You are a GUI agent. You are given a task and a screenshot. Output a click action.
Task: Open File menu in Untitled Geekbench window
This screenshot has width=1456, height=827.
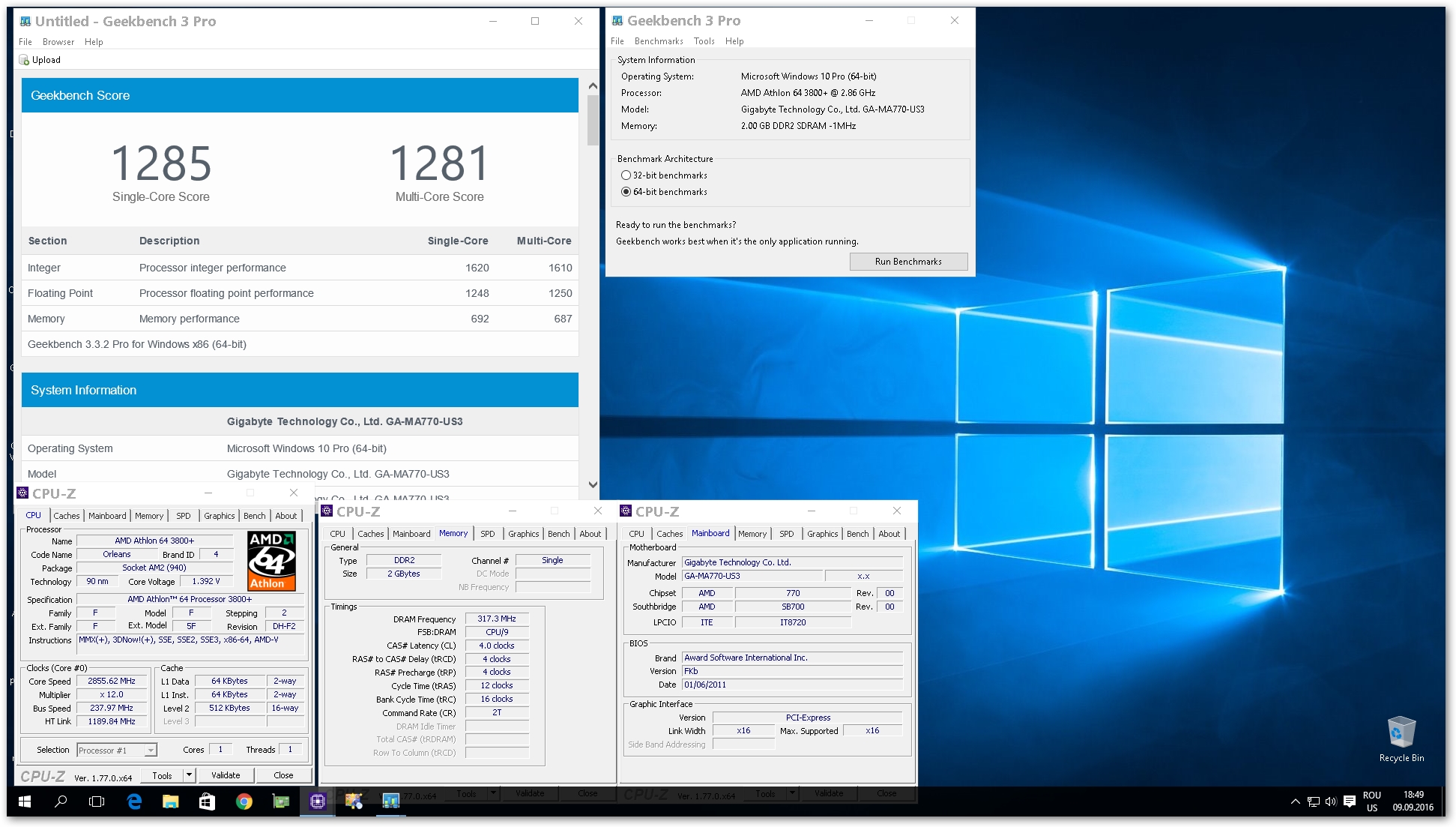click(25, 42)
